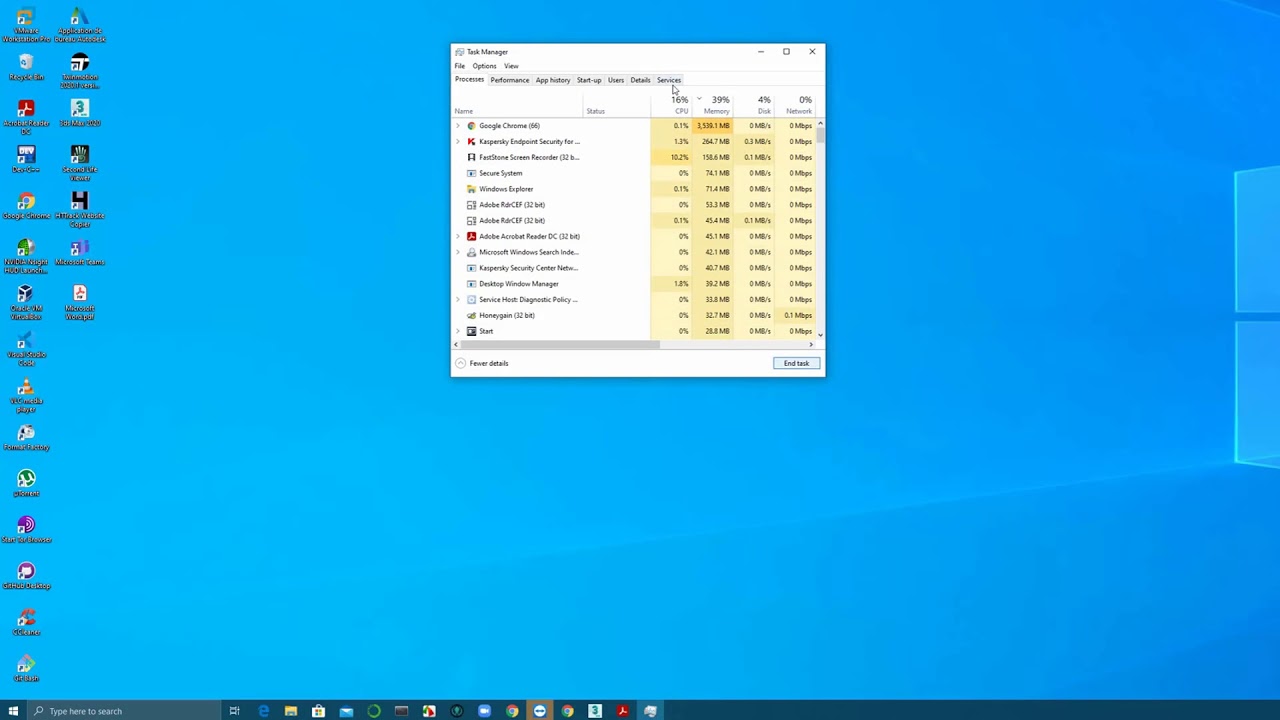This screenshot has width=1280, height=720.
Task: Open Dev-C++ desktop shortcut
Action: (x=26, y=158)
